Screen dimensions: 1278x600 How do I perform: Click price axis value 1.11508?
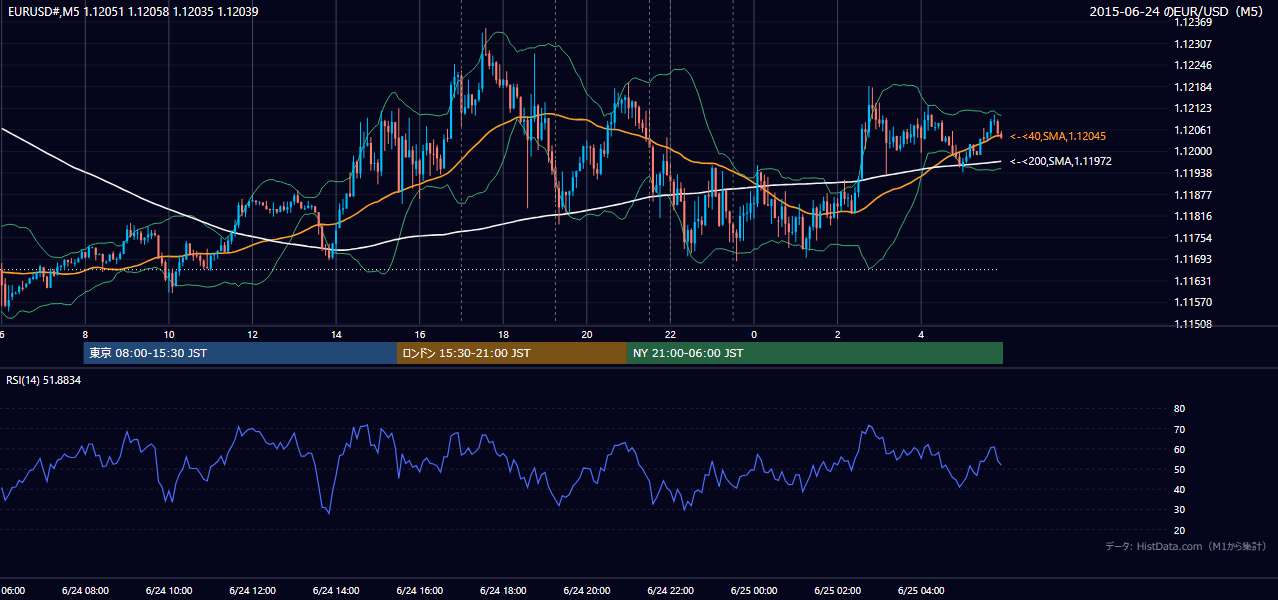tap(1192, 324)
